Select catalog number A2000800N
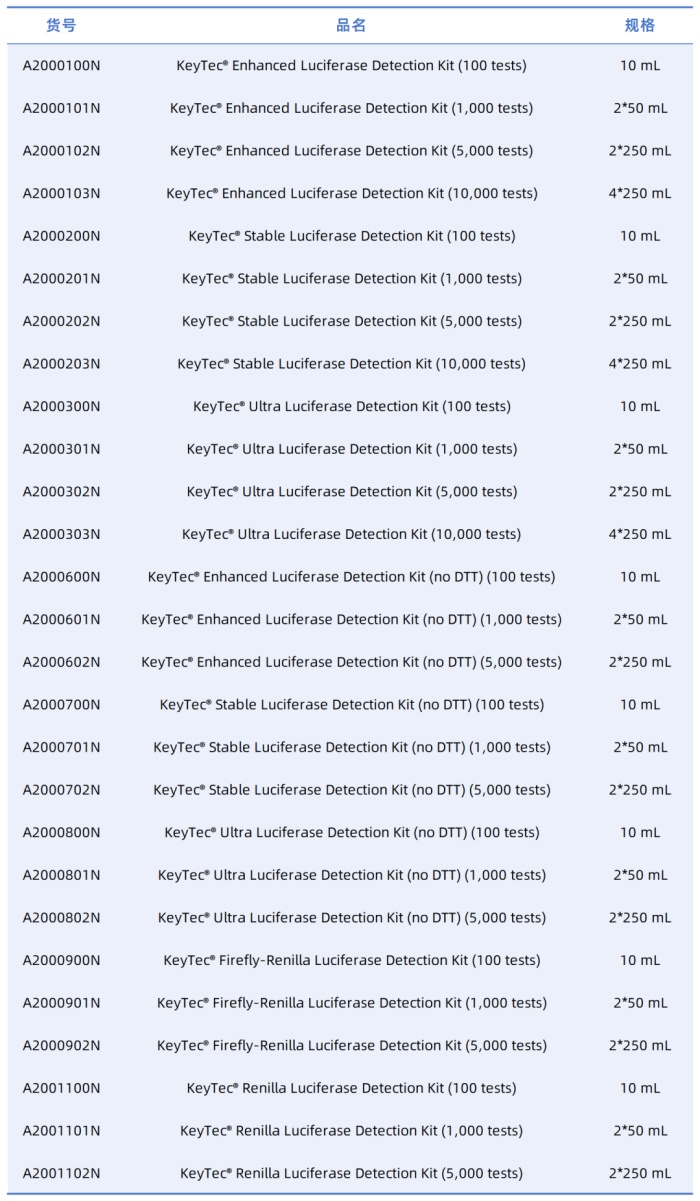The width and height of the screenshot is (700, 1201). click(61, 833)
